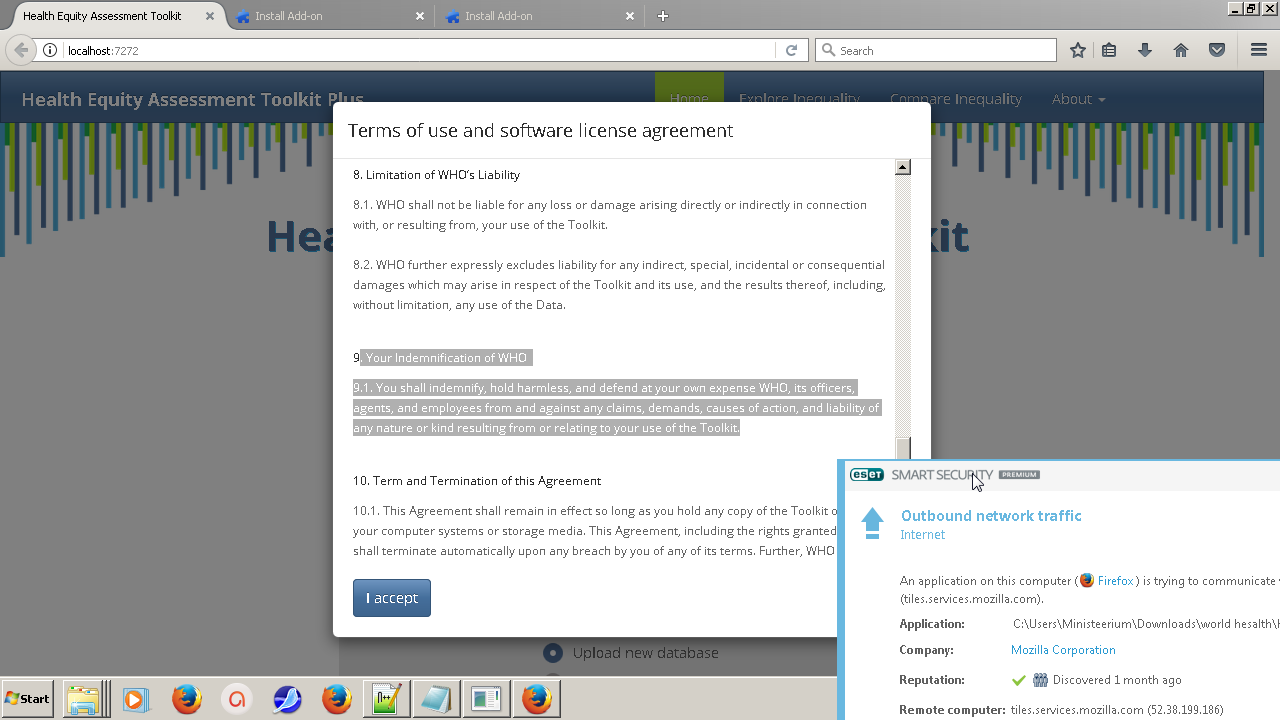Click the 'Remote computer:' label in ESET popup
The height and width of the screenshot is (720, 1280).
point(952,710)
